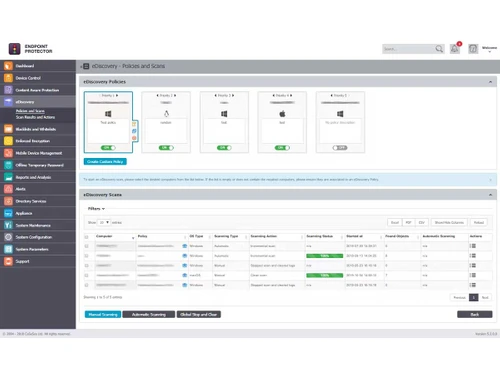Click the right arrow next to Priority 2
This screenshot has width=500, height=375.
[x=175, y=96]
